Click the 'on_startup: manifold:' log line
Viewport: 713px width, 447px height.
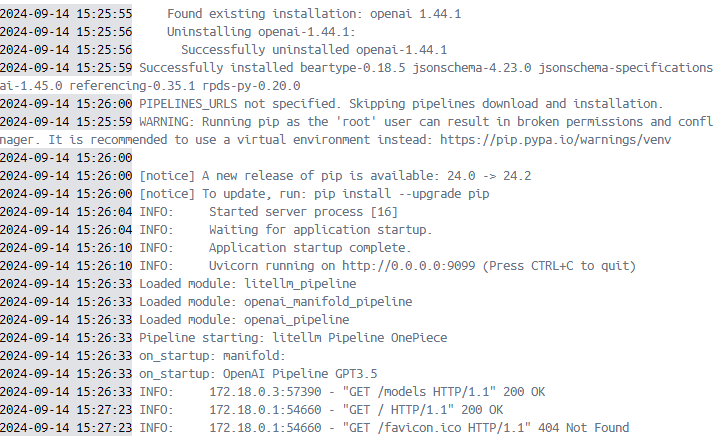tap(212, 356)
